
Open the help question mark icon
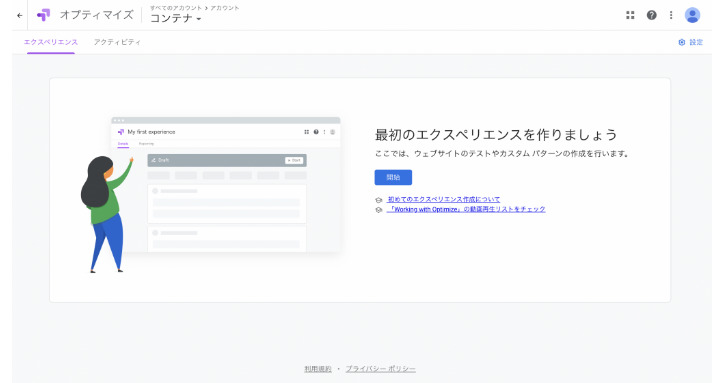[x=651, y=15]
